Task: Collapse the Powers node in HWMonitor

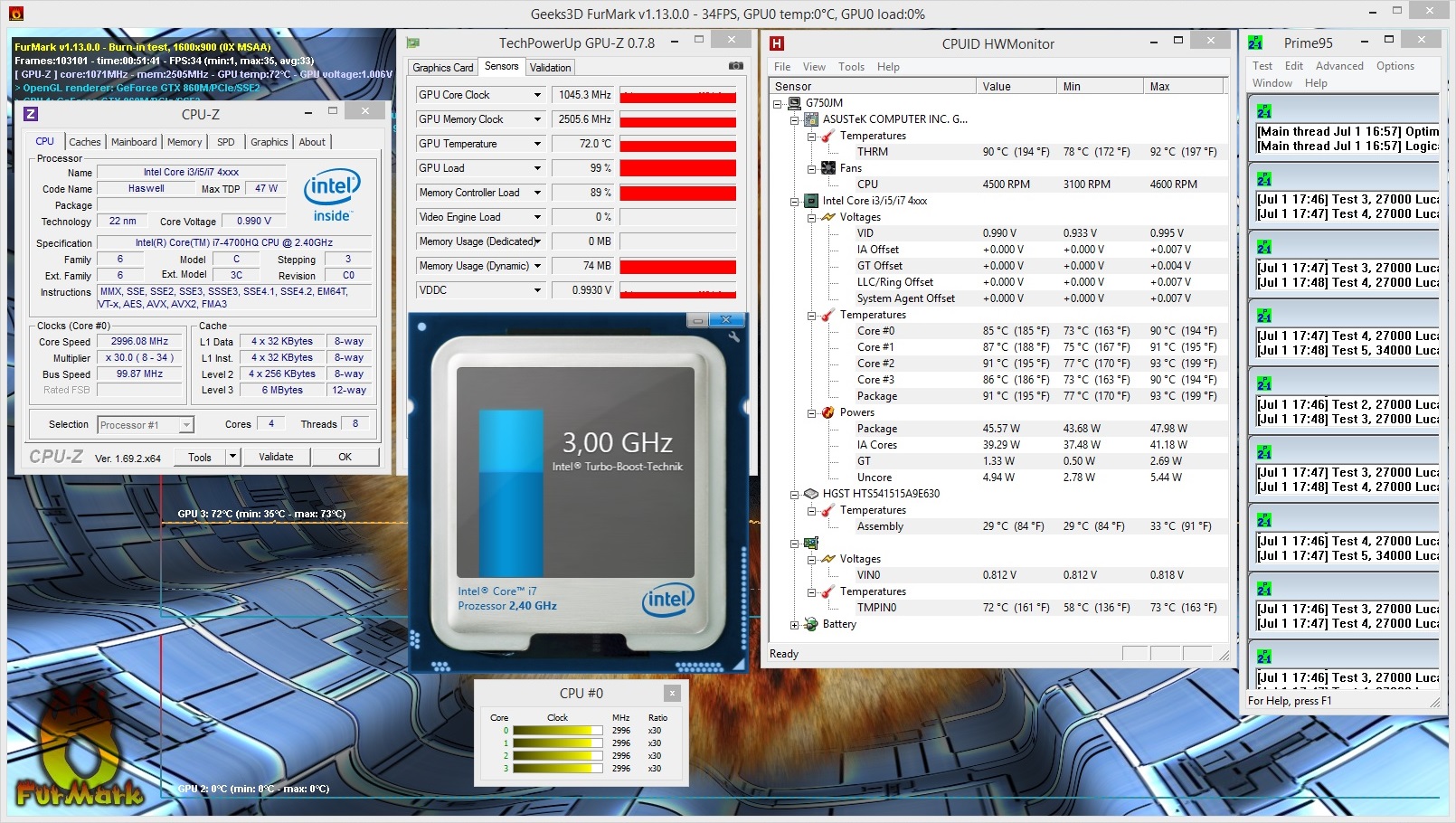Action: (x=812, y=412)
